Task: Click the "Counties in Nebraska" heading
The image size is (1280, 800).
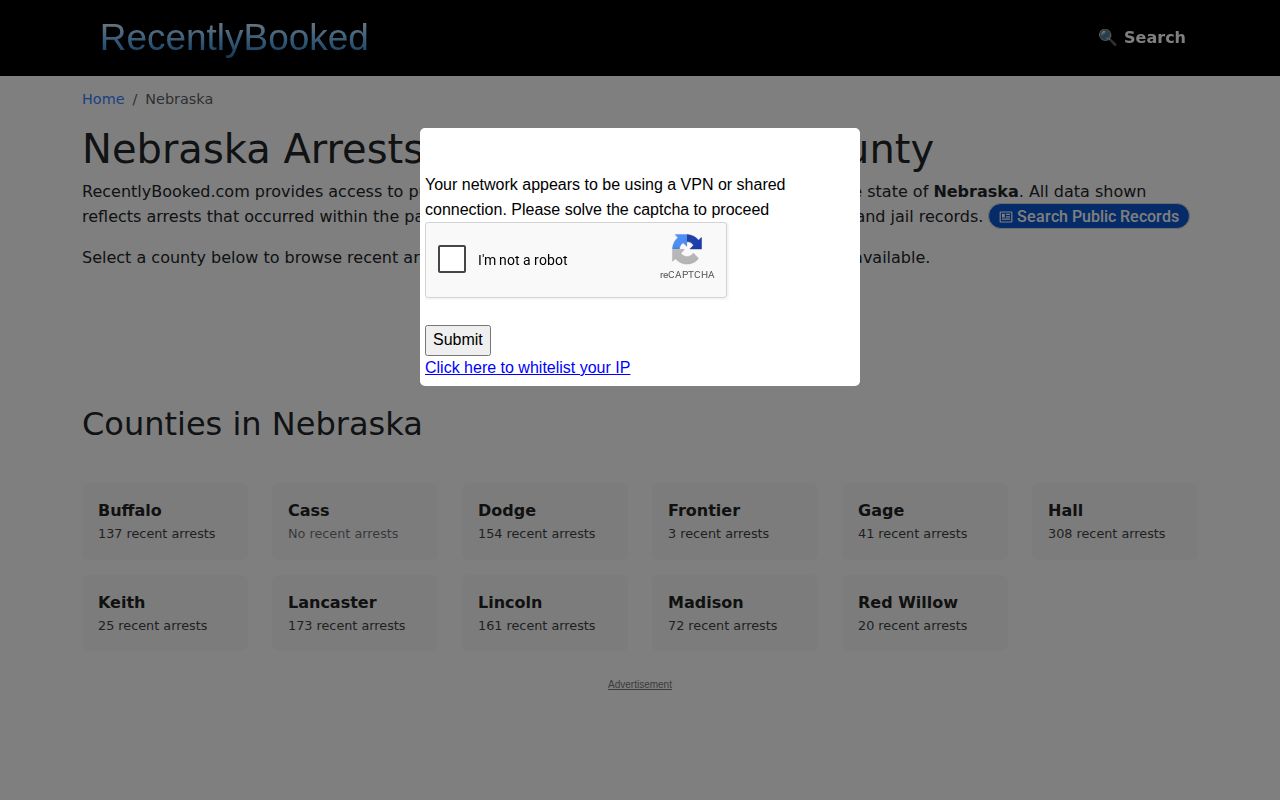Action: point(252,424)
